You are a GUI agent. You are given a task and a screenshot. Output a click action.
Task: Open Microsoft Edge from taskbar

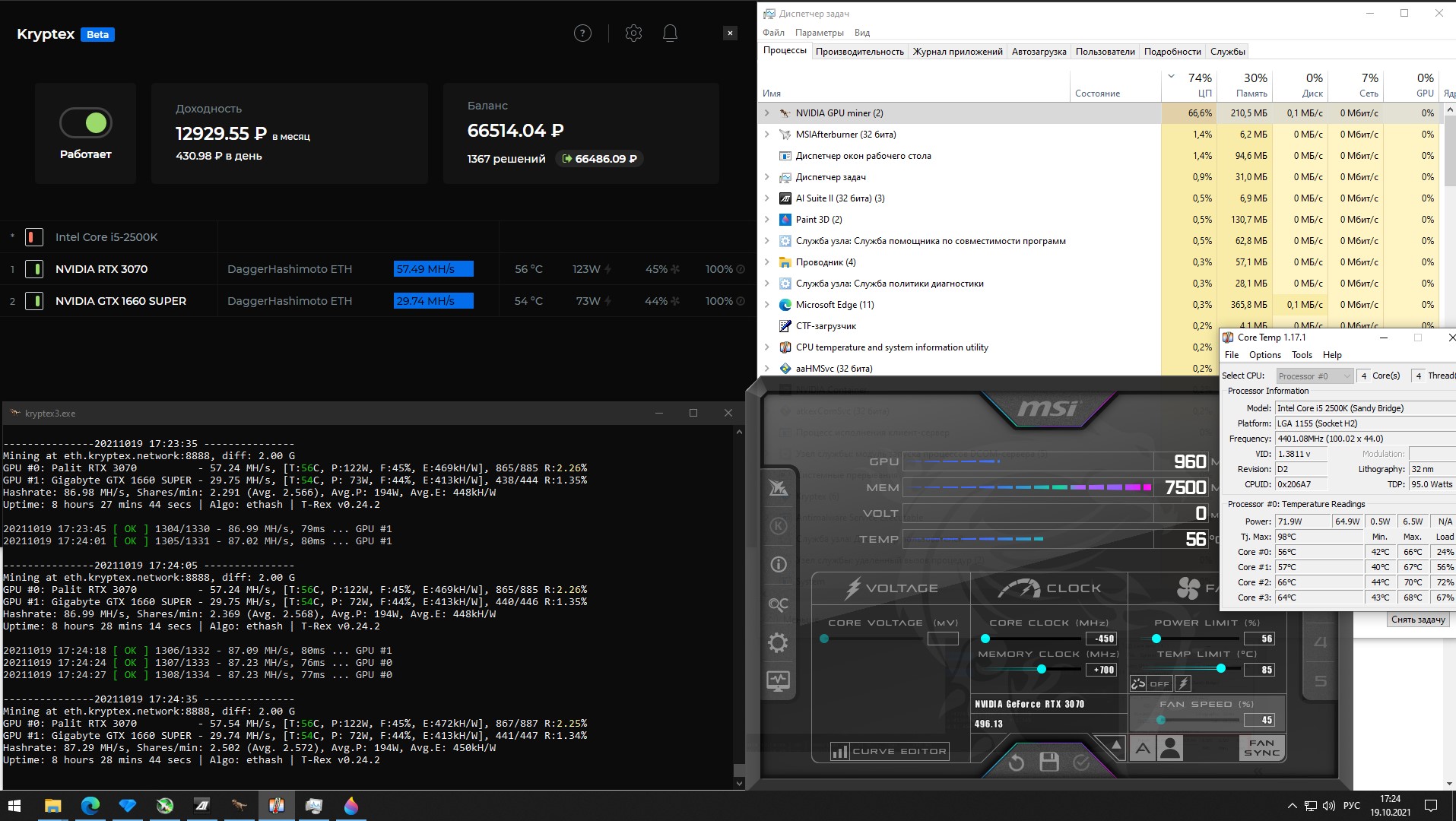tap(90, 806)
